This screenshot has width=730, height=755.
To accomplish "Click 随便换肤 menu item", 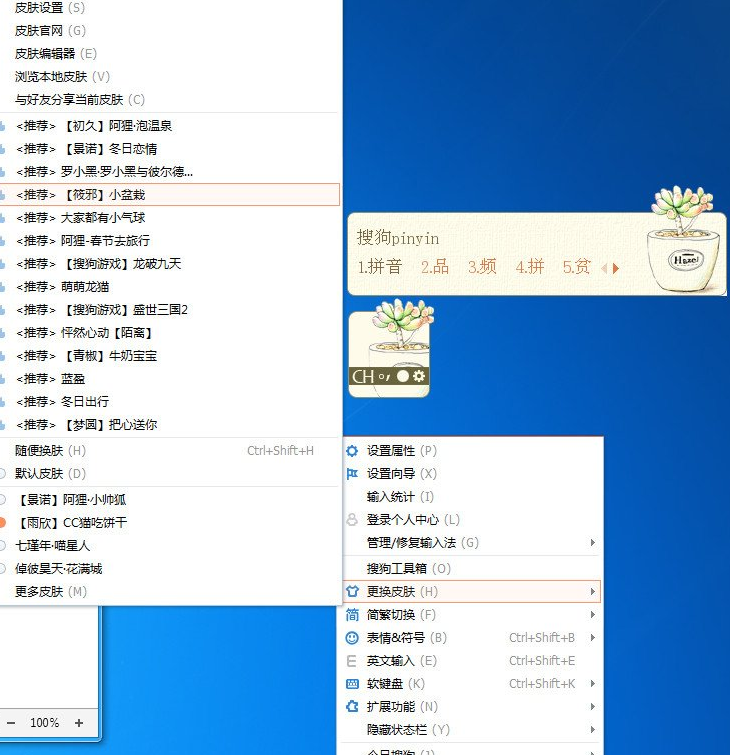I will tap(169, 451).
